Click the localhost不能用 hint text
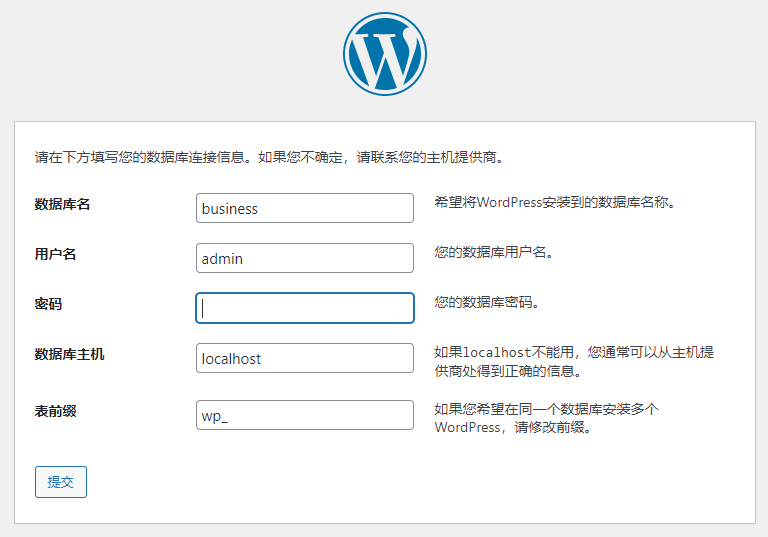The height and width of the screenshot is (537, 768). (x=574, y=362)
